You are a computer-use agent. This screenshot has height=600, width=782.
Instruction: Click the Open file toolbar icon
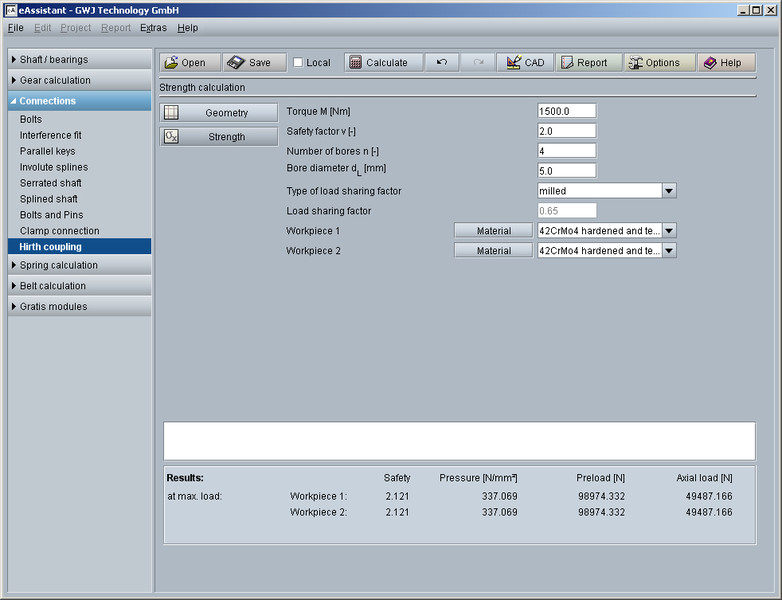(x=171, y=63)
